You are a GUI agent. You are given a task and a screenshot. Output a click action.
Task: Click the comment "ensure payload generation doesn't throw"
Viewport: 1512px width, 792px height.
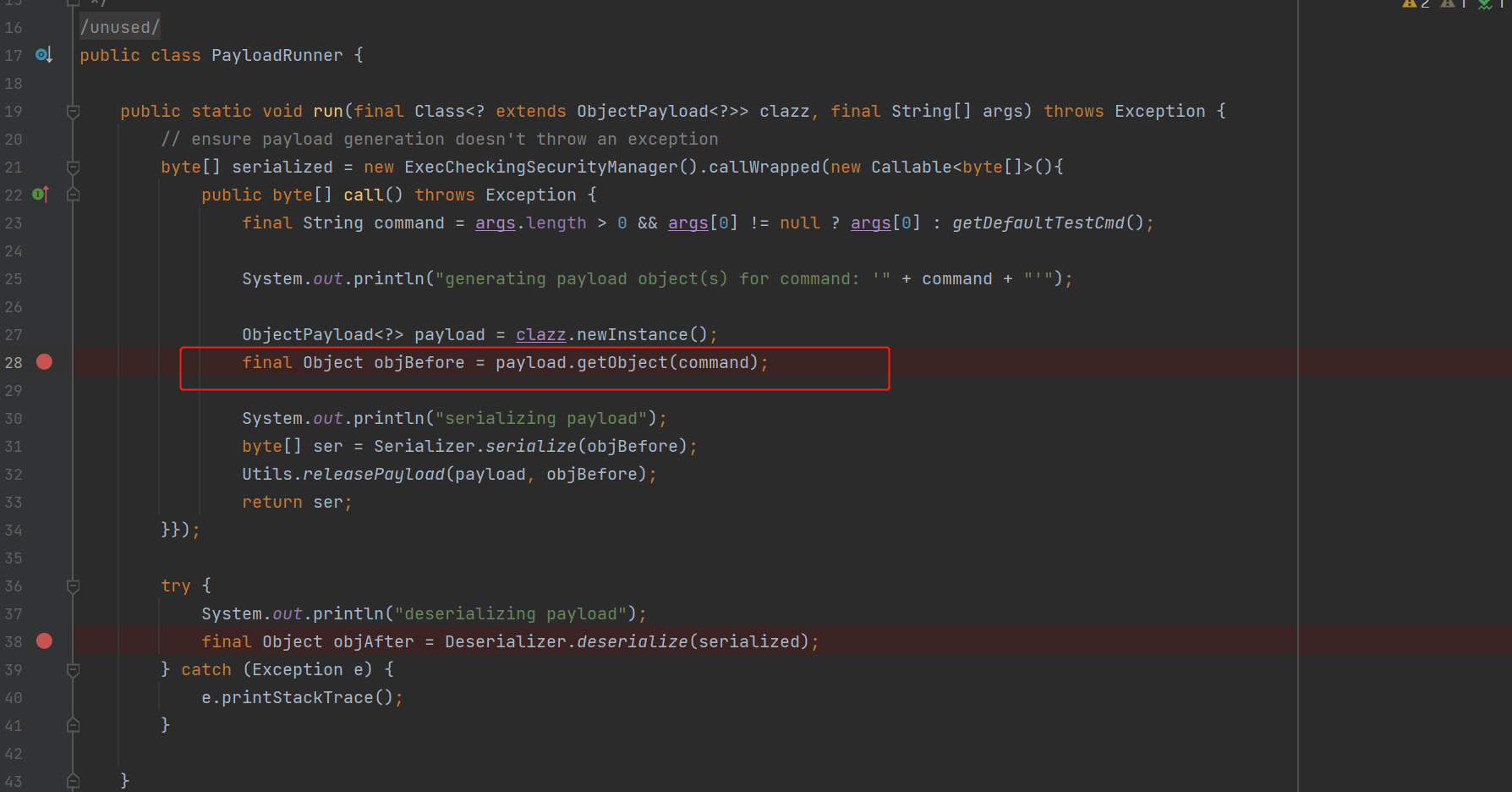[x=440, y=139]
